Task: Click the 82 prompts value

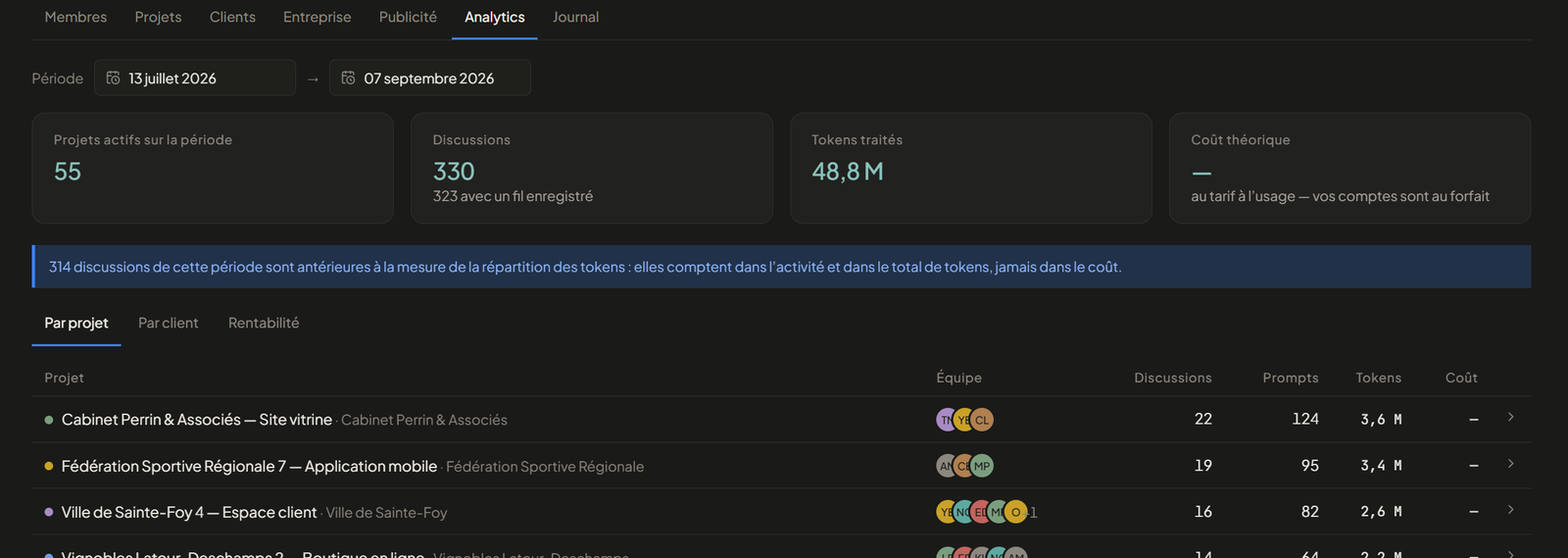Action: [x=1310, y=512]
